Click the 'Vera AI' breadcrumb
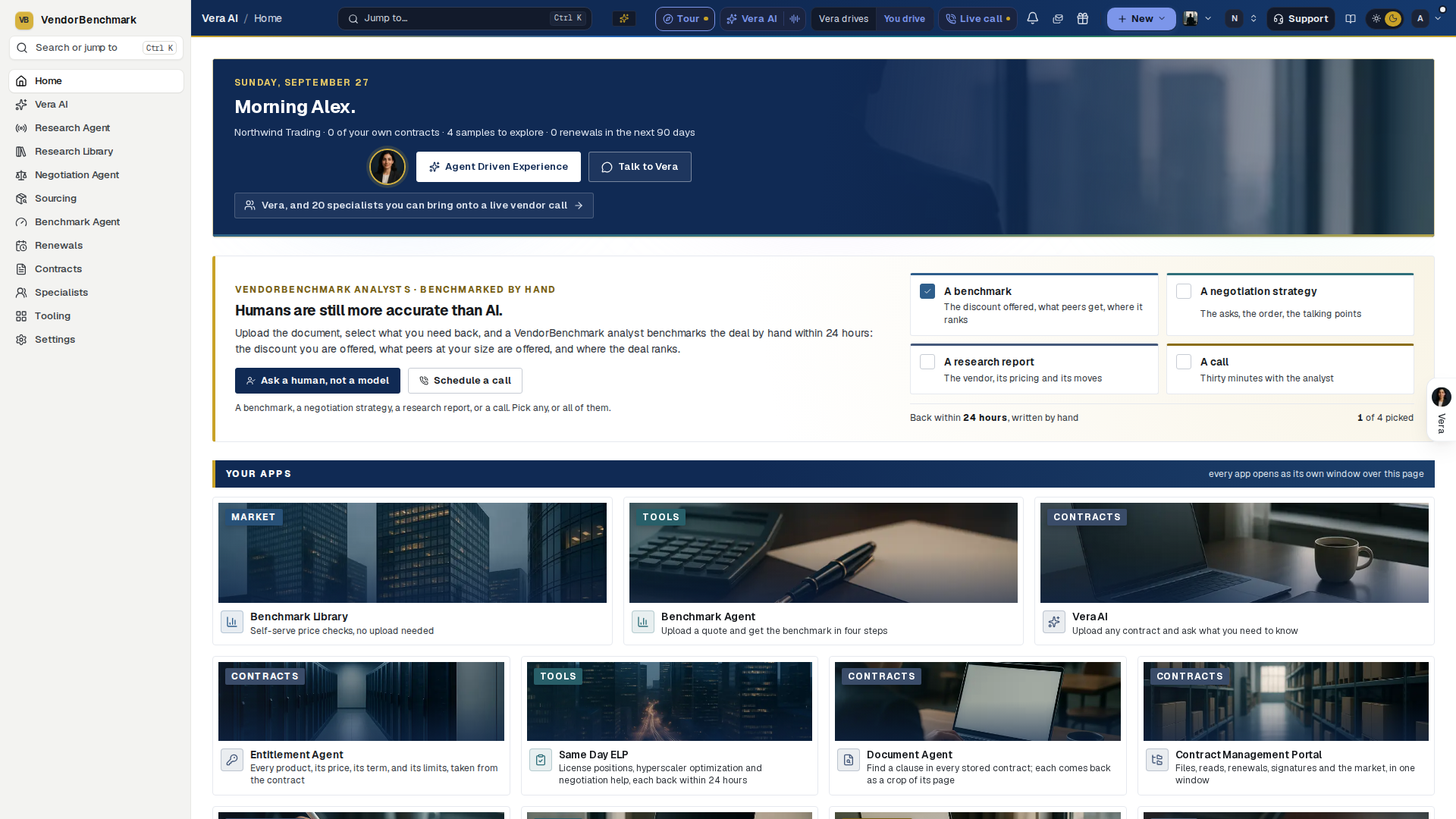This screenshot has width=1456, height=819. (220, 19)
